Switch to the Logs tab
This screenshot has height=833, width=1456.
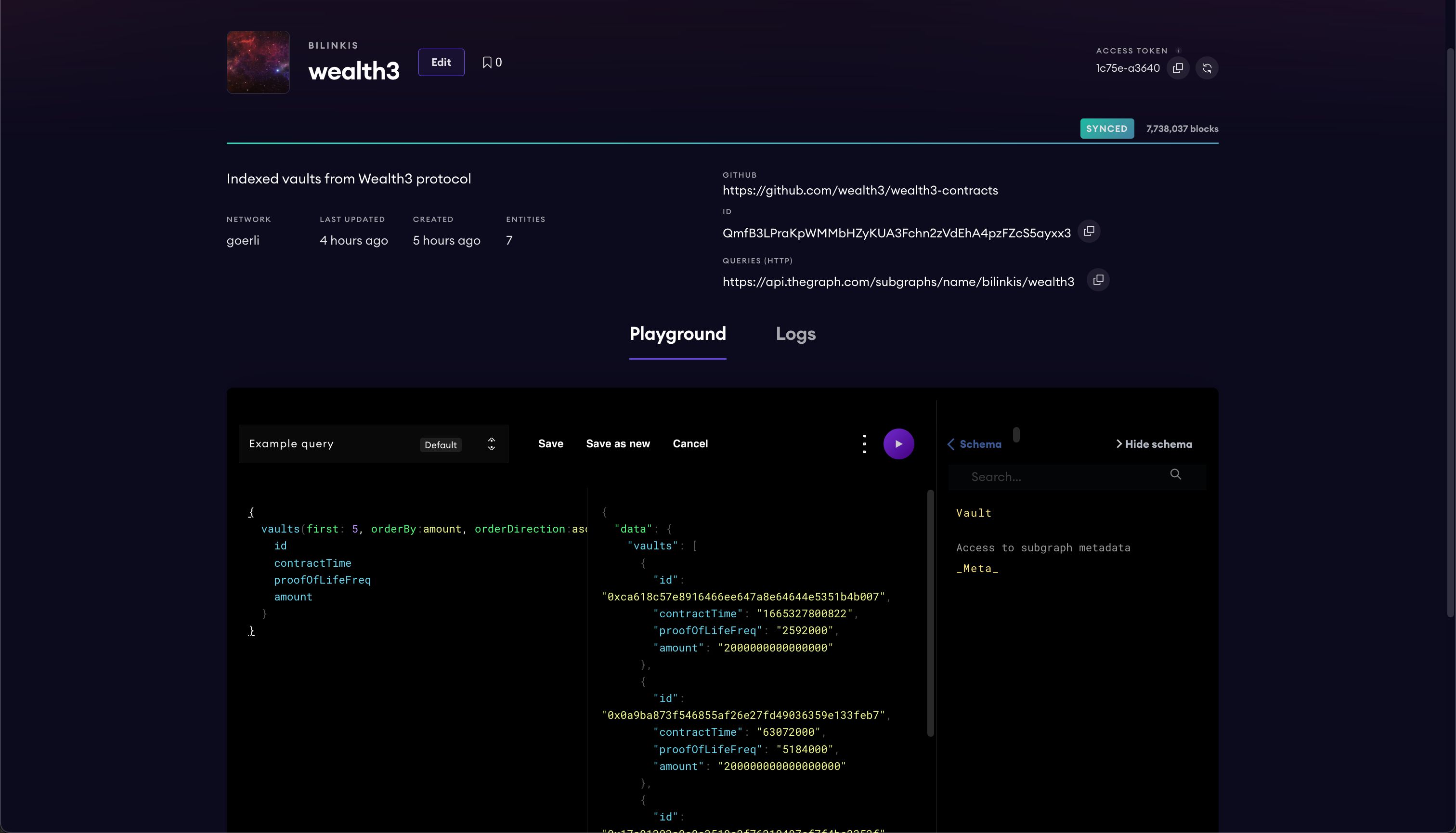pyautogui.click(x=796, y=334)
